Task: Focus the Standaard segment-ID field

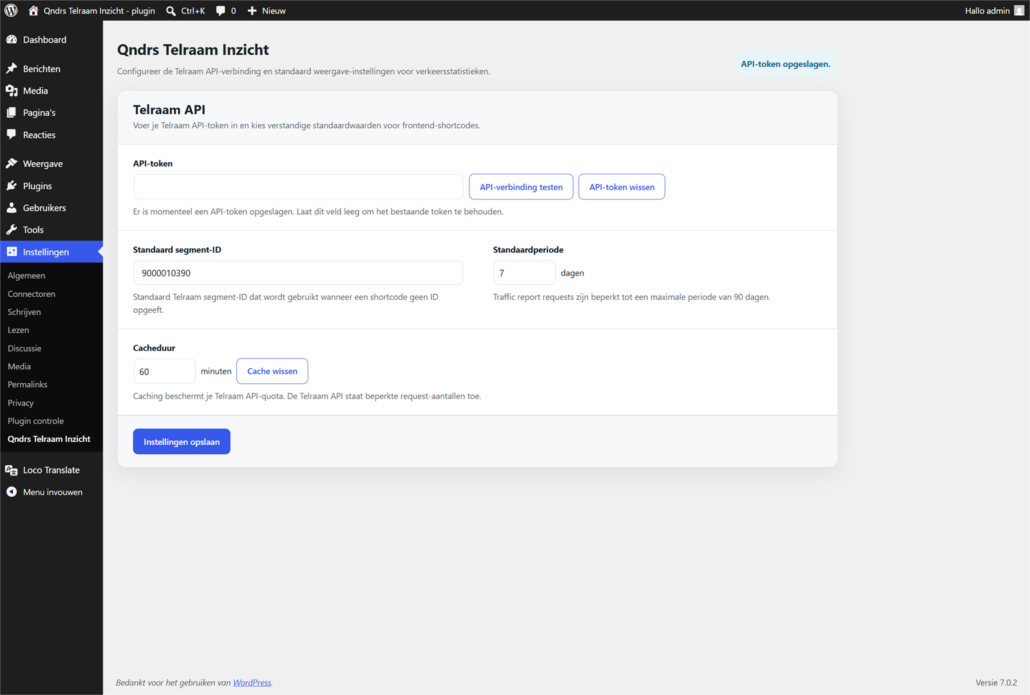Action: tap(298, 273)
